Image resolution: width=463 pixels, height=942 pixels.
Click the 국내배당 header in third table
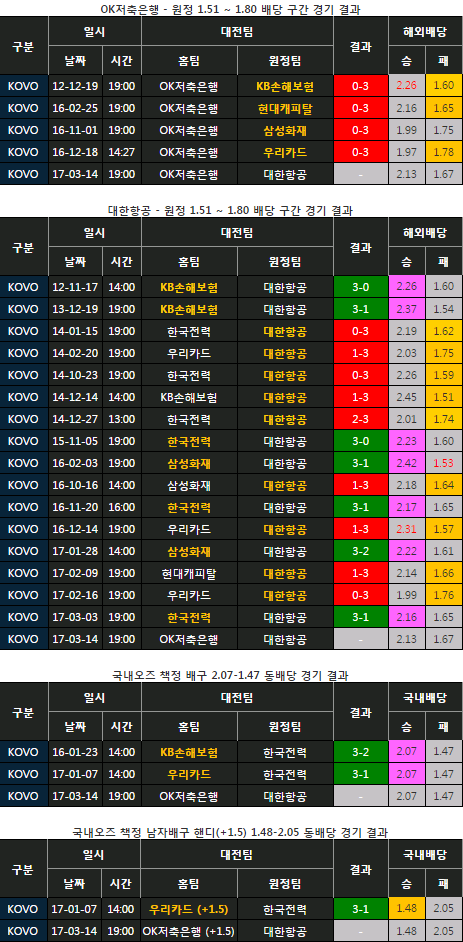tap(425, 697)
